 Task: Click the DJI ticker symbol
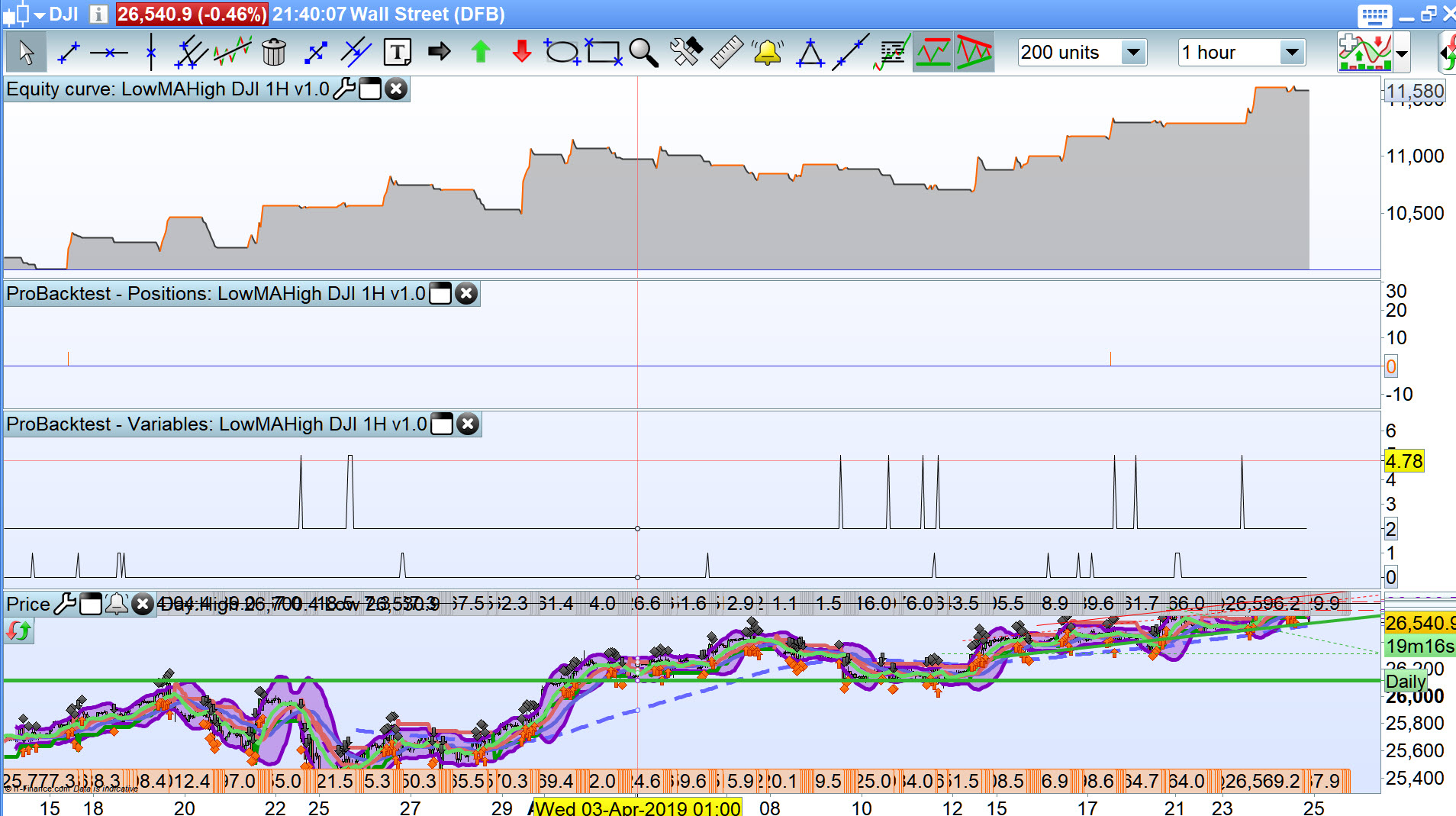64,15
